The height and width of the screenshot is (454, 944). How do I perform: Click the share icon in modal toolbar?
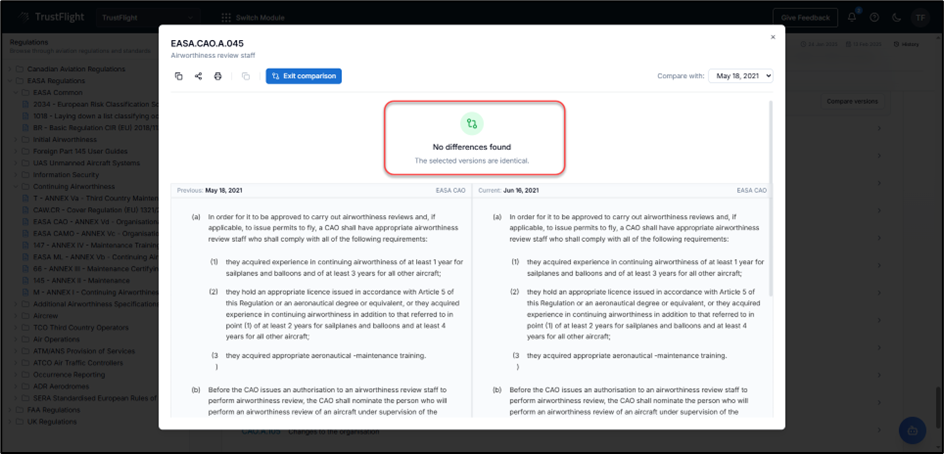(x=198, y=76)
